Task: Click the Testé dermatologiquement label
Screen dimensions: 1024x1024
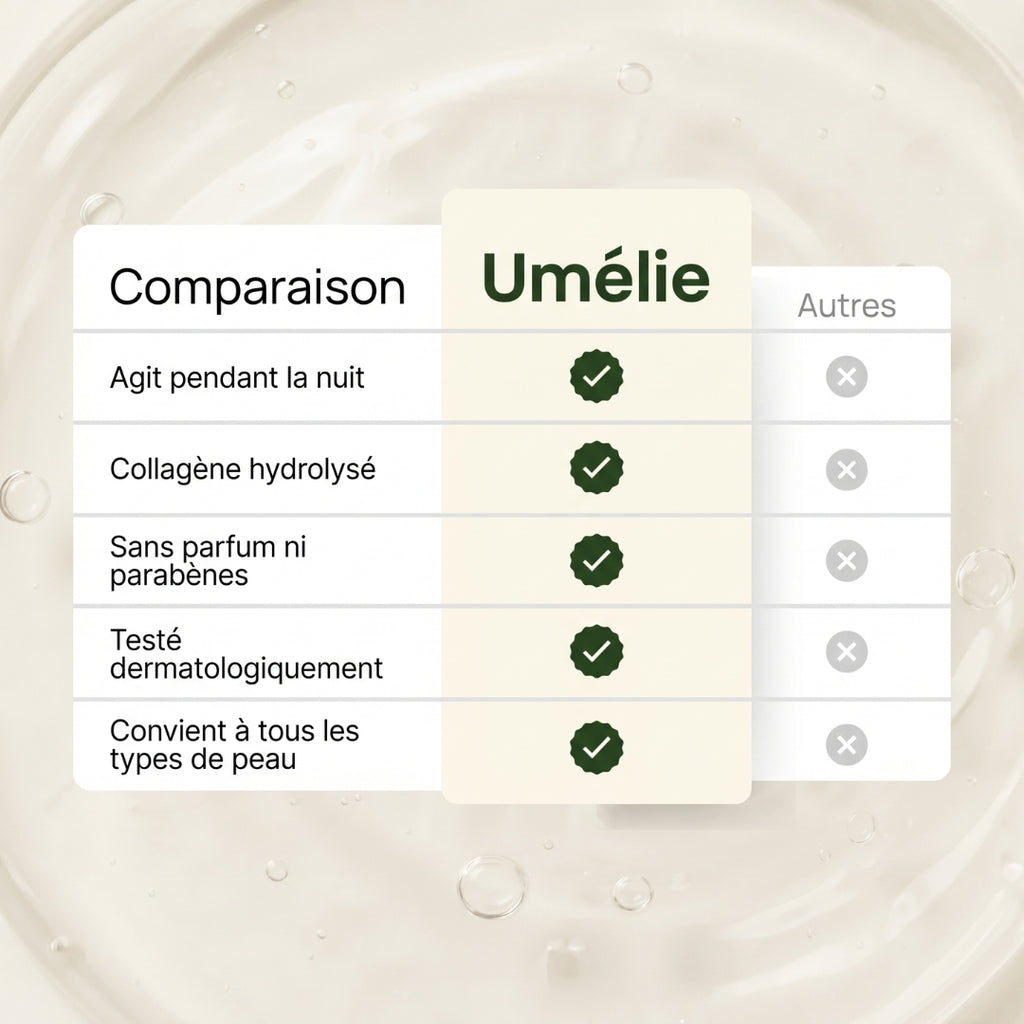Action: 246,654
